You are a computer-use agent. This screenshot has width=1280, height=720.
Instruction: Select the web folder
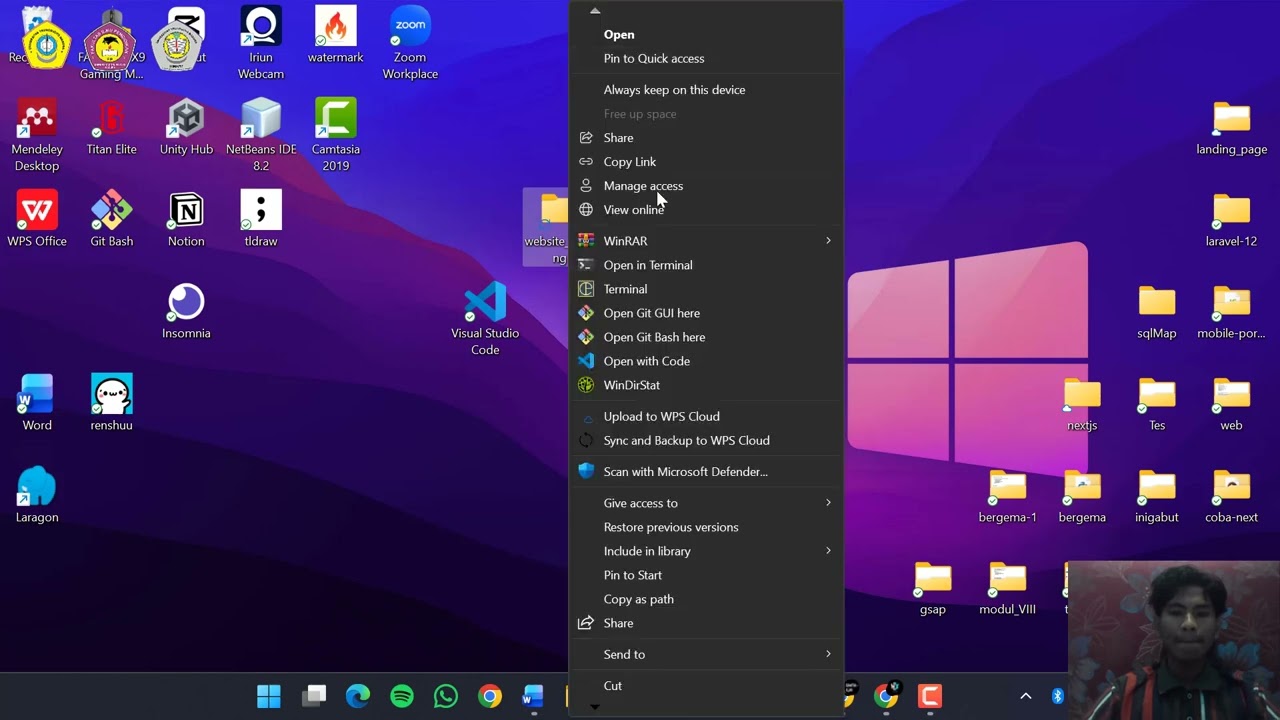[x=1231, y=403]
